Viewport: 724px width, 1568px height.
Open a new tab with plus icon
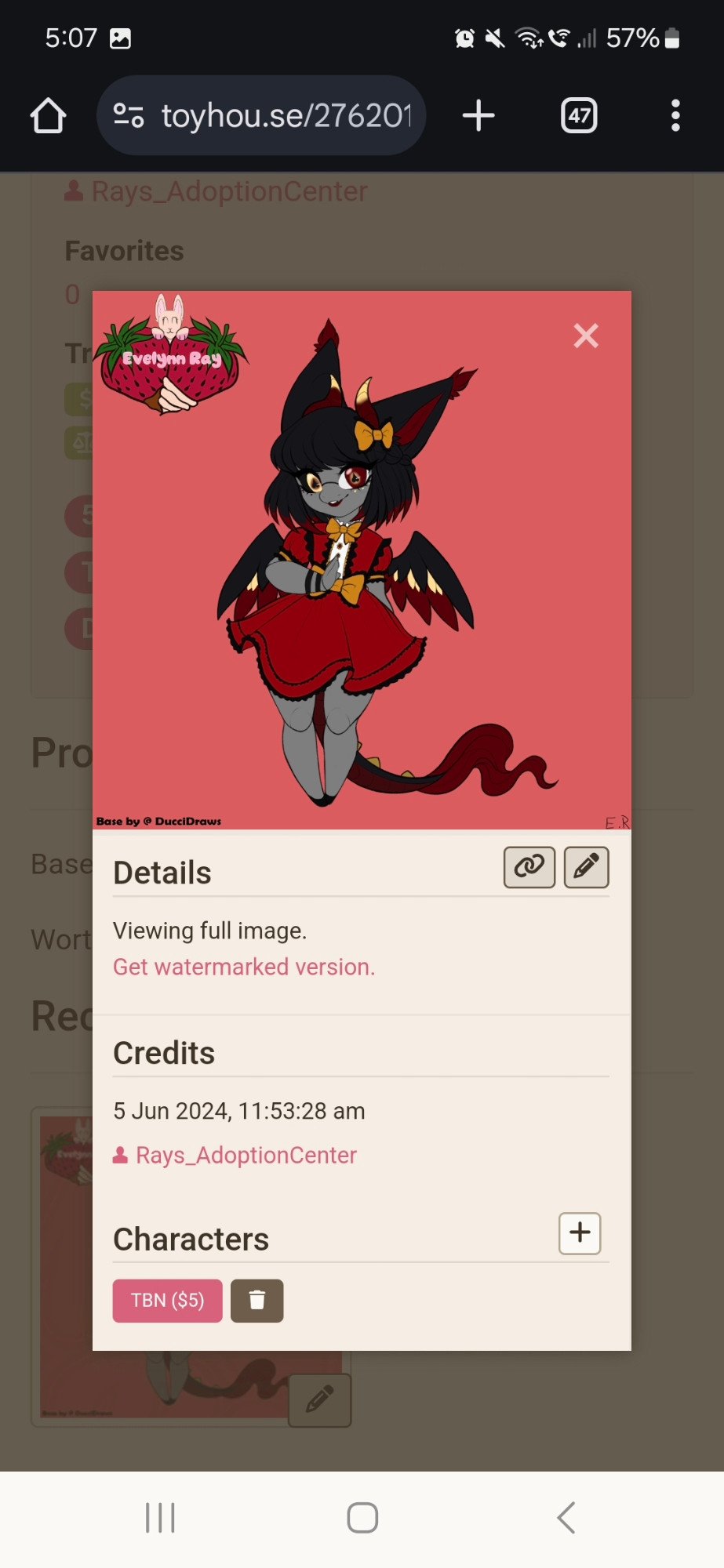pos(478,116)
